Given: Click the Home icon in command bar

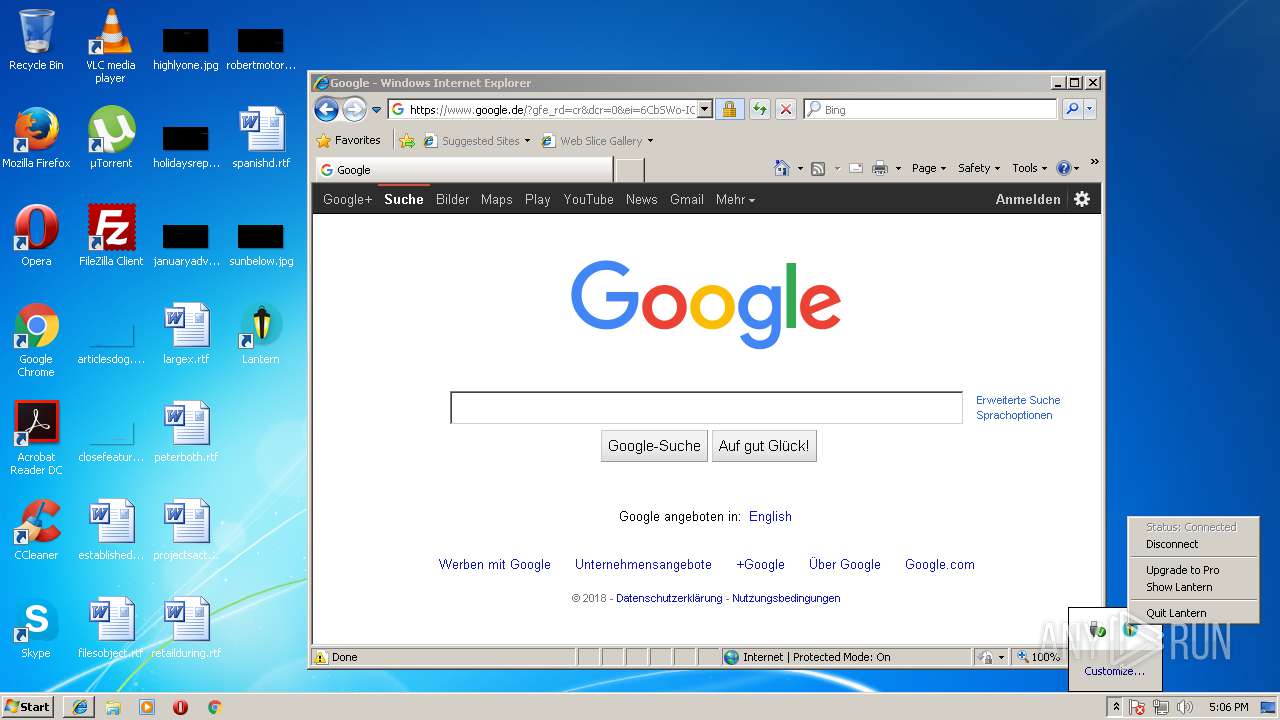Looking at the screenshot, I should 782,168.
